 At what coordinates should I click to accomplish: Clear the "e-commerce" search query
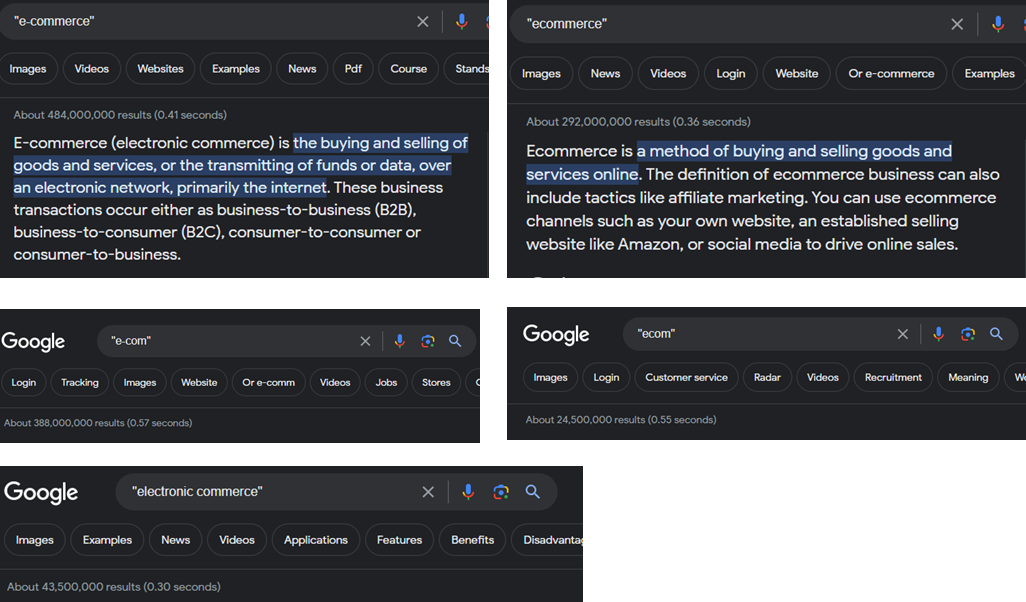423,22
